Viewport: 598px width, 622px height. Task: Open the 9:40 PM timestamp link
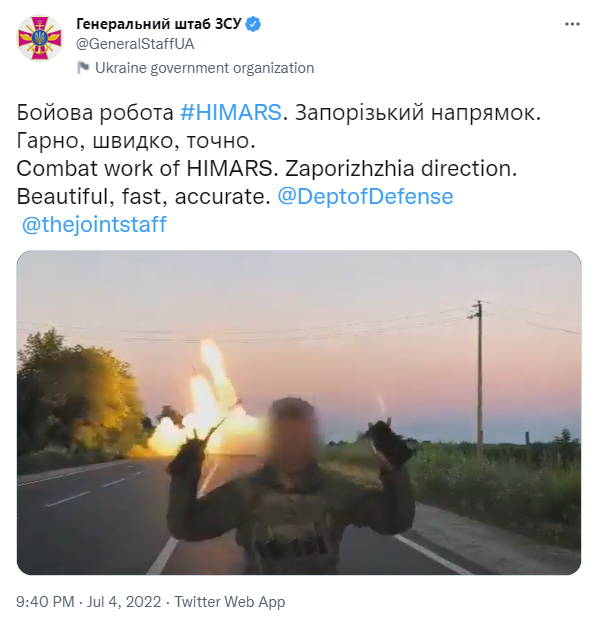[x=45, y=601]
